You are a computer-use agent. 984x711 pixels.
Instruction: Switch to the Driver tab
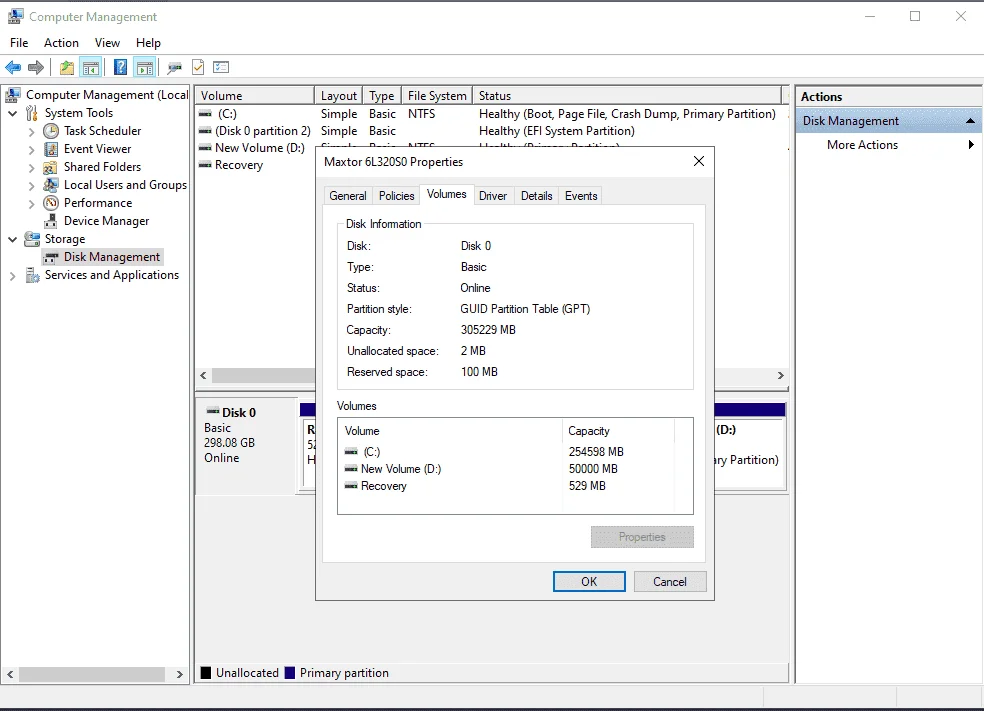493,196
